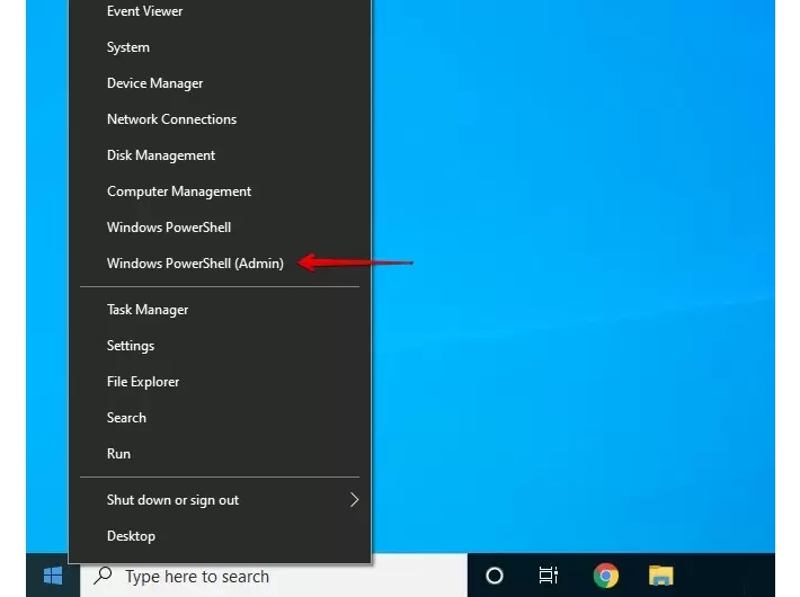
Task: Open Disk Management
Action: tap(161, 155)
